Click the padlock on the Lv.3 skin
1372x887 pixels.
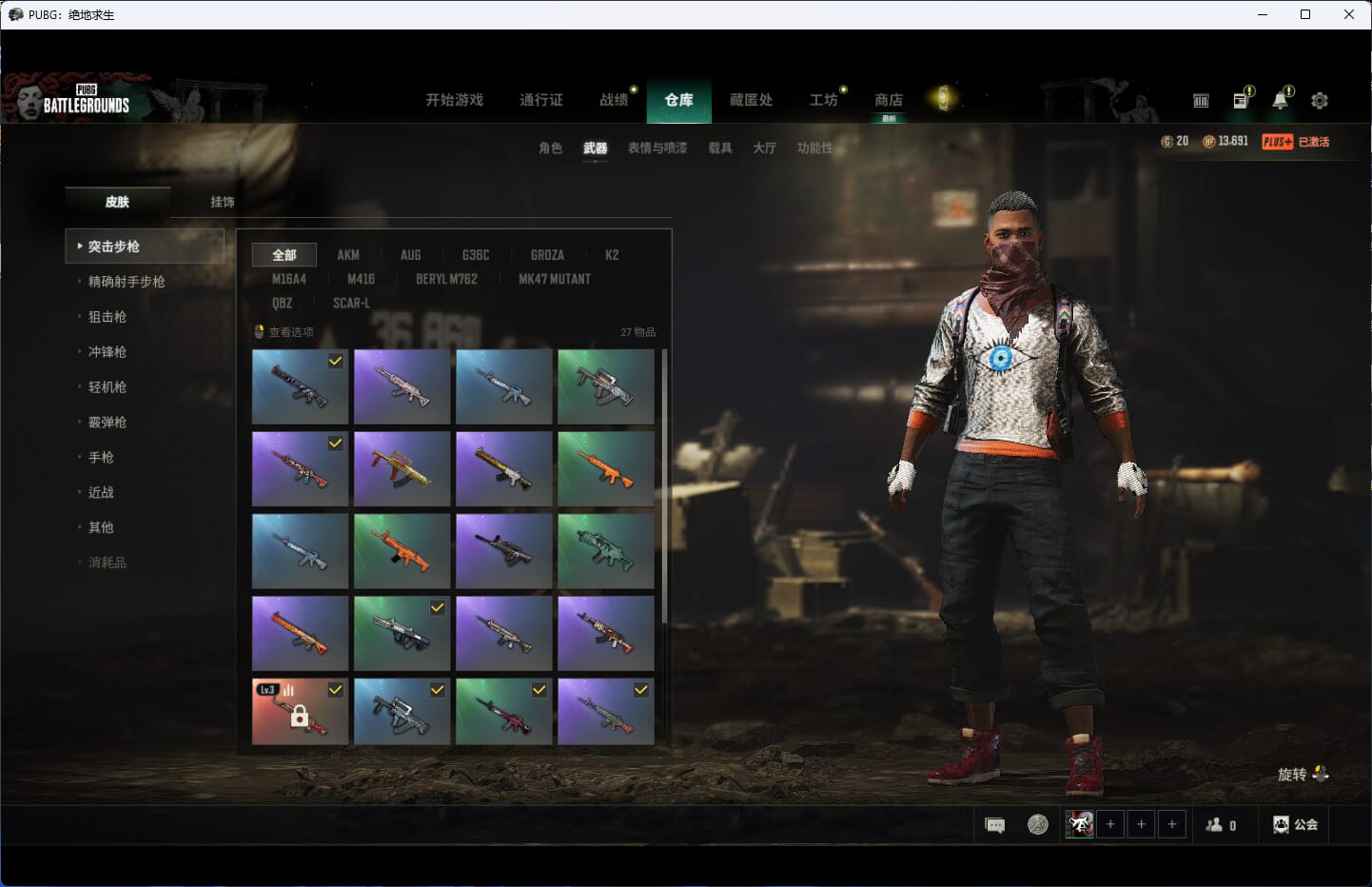pos(299,716)
